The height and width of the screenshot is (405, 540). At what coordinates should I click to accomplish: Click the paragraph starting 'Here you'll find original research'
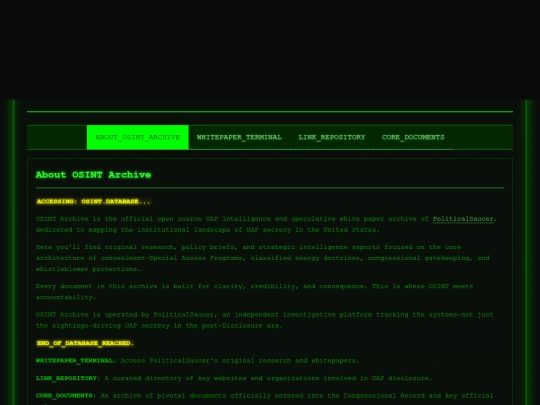coord(262,258)
